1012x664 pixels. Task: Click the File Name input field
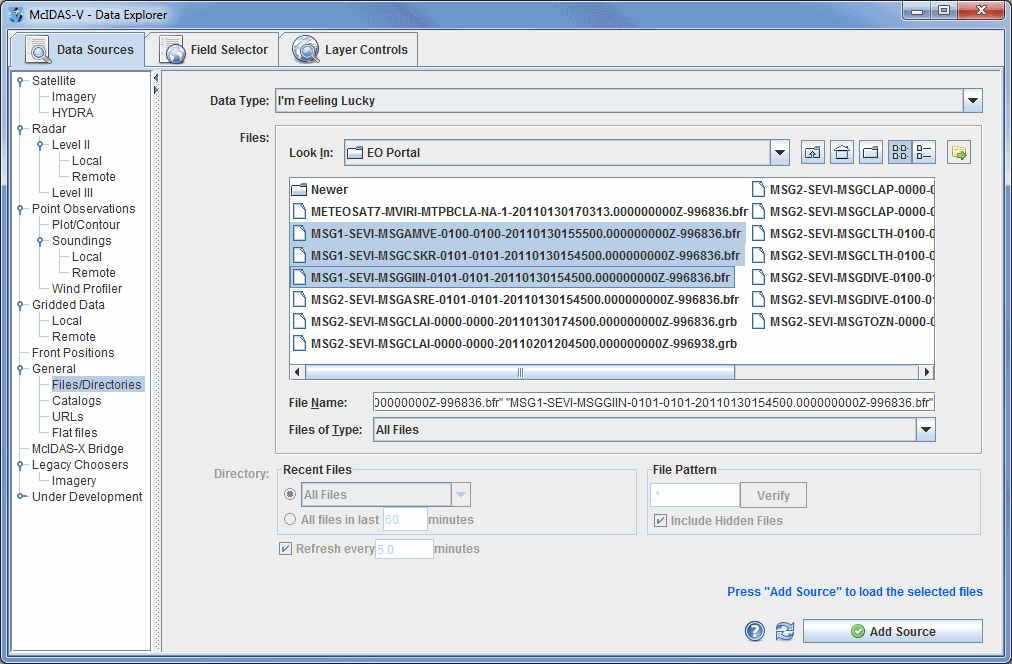coord(654,403)
